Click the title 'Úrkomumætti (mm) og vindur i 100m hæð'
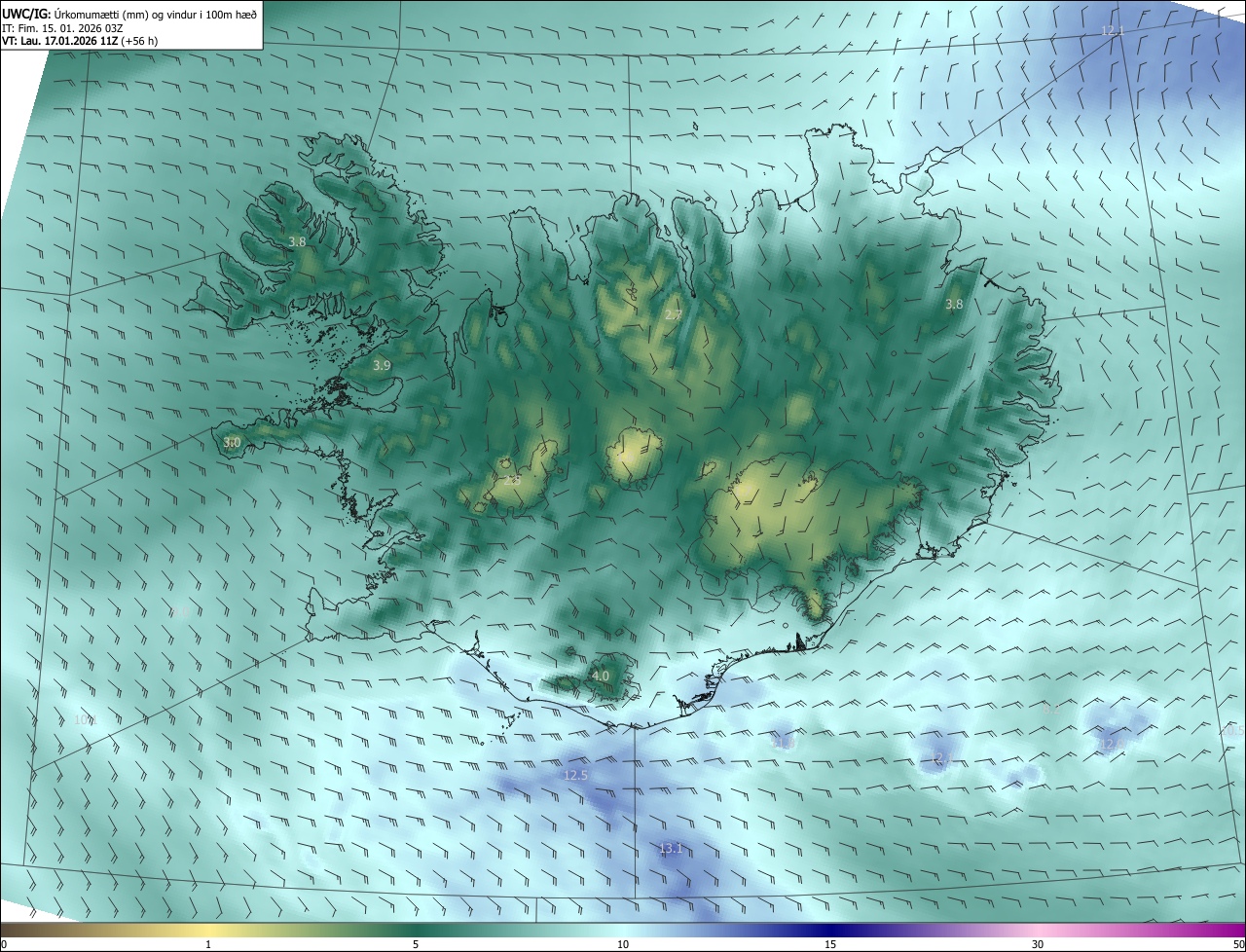The image size is (1246, 952). point(154,14)
